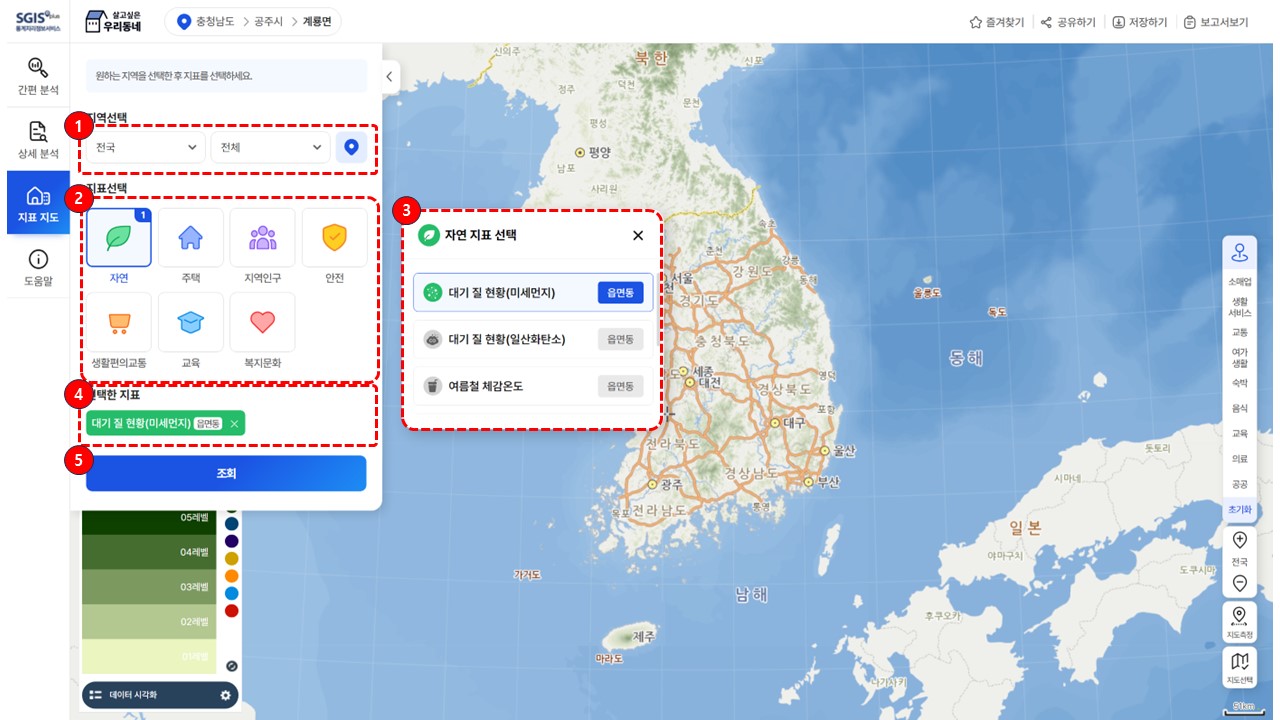The image size is (1280, 720).
Task: Select the 05레벨 dark green legend swatch
Action: tap(148, 518)
